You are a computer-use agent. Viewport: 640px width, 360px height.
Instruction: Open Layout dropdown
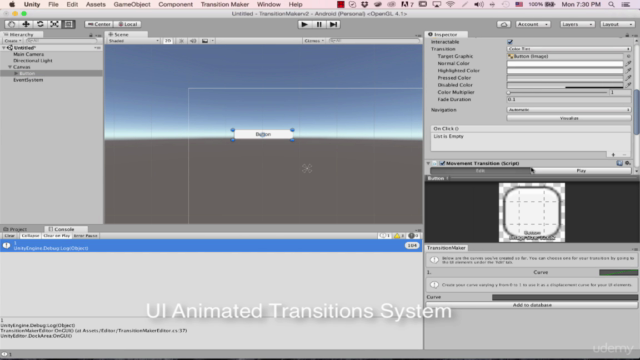click(x=617, y=24)
